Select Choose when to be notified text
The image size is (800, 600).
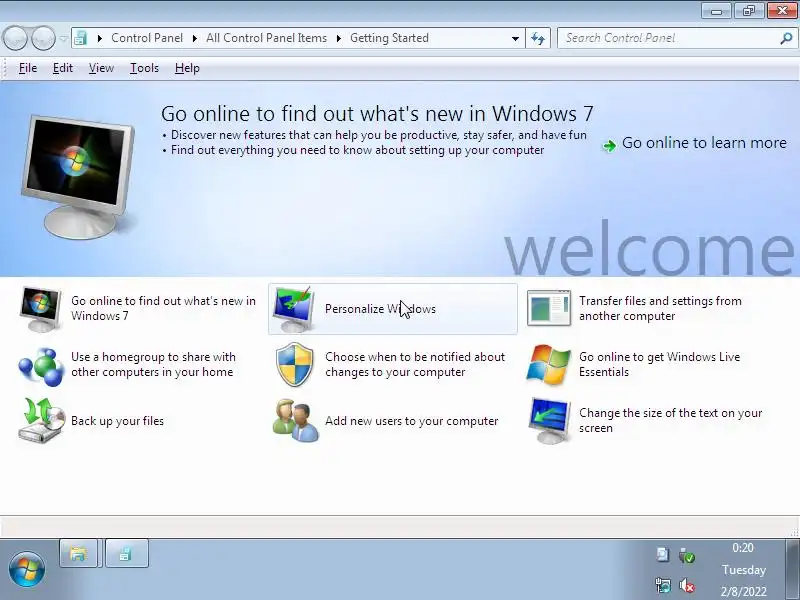[x=415, y=364]
